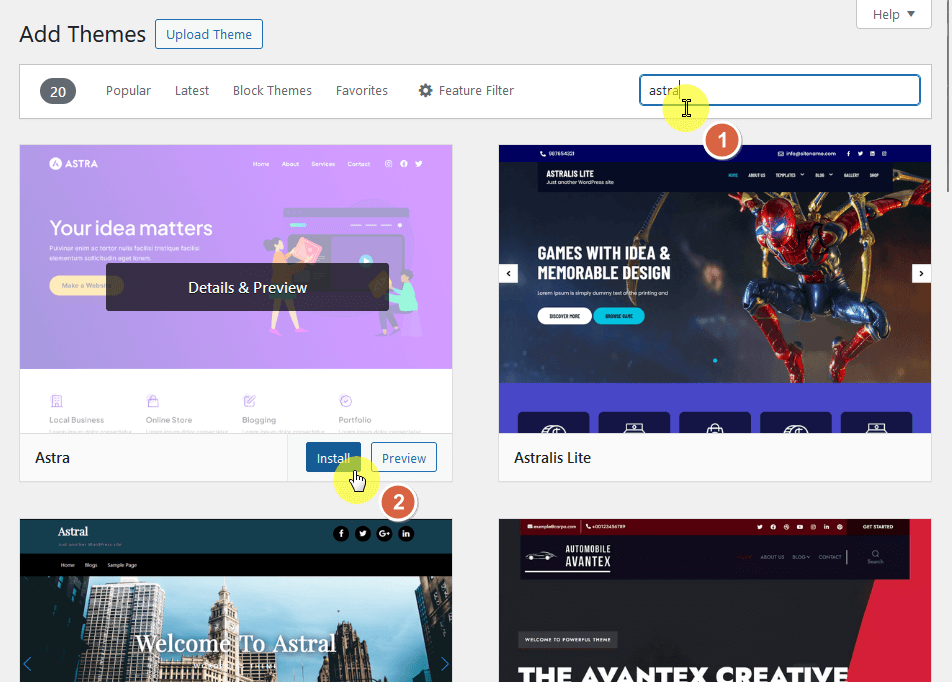Open the Block Themes tab

[272, 90]
